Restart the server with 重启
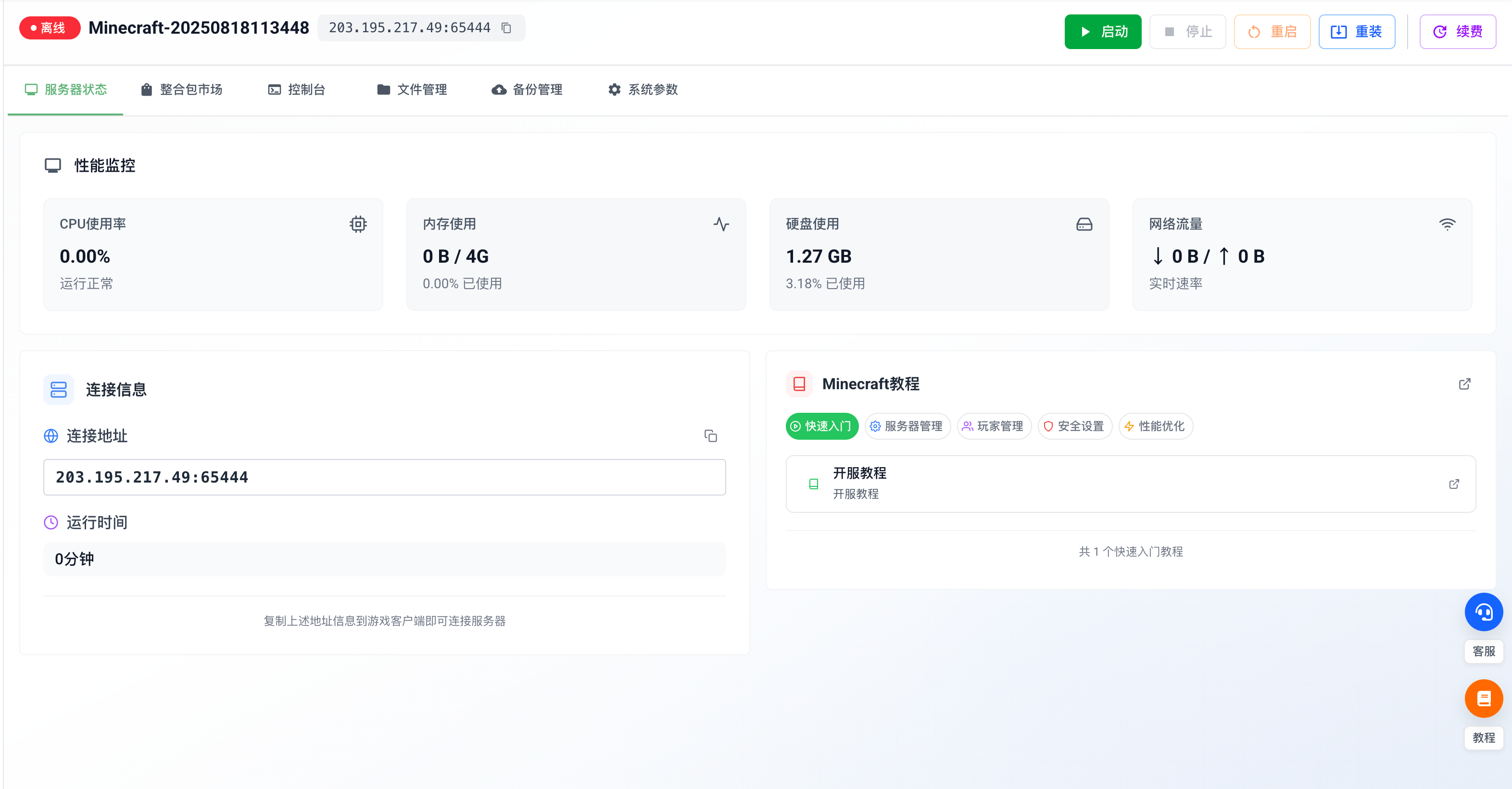Viewport: 1512px width, 789px height. coord(1272,32)
